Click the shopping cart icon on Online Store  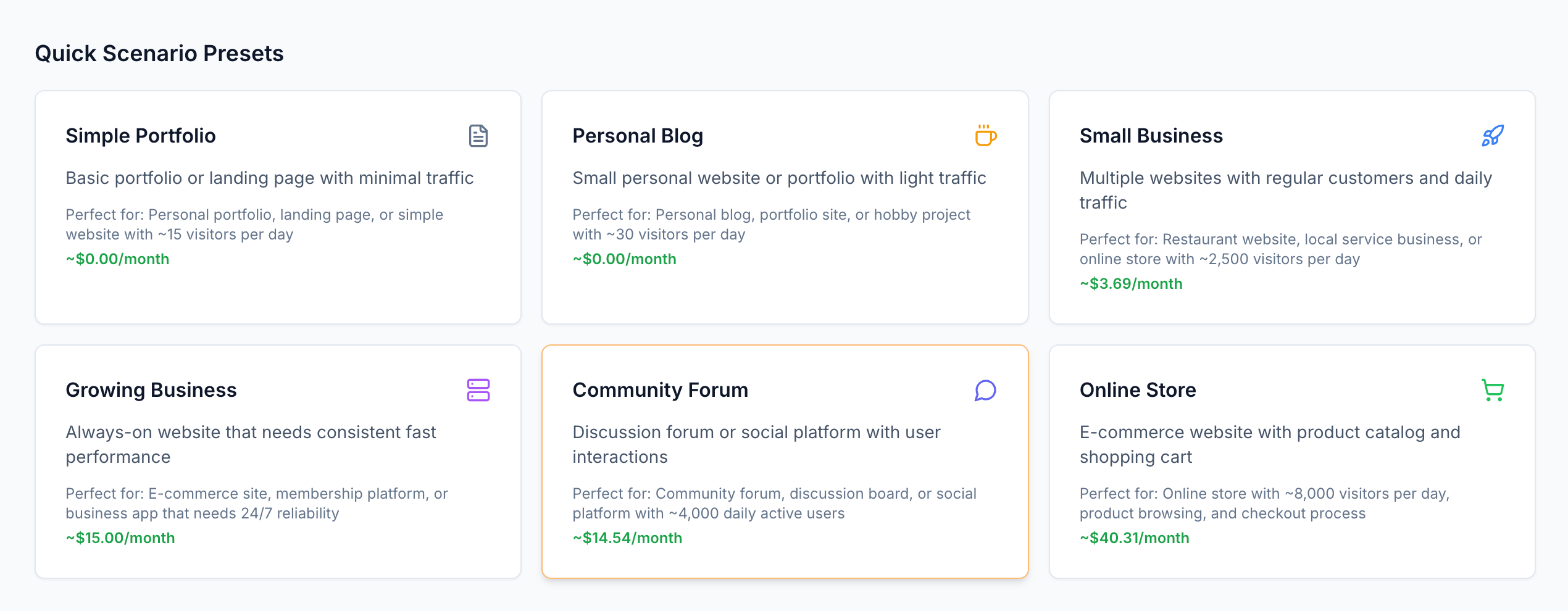(x=1493, y=390)
